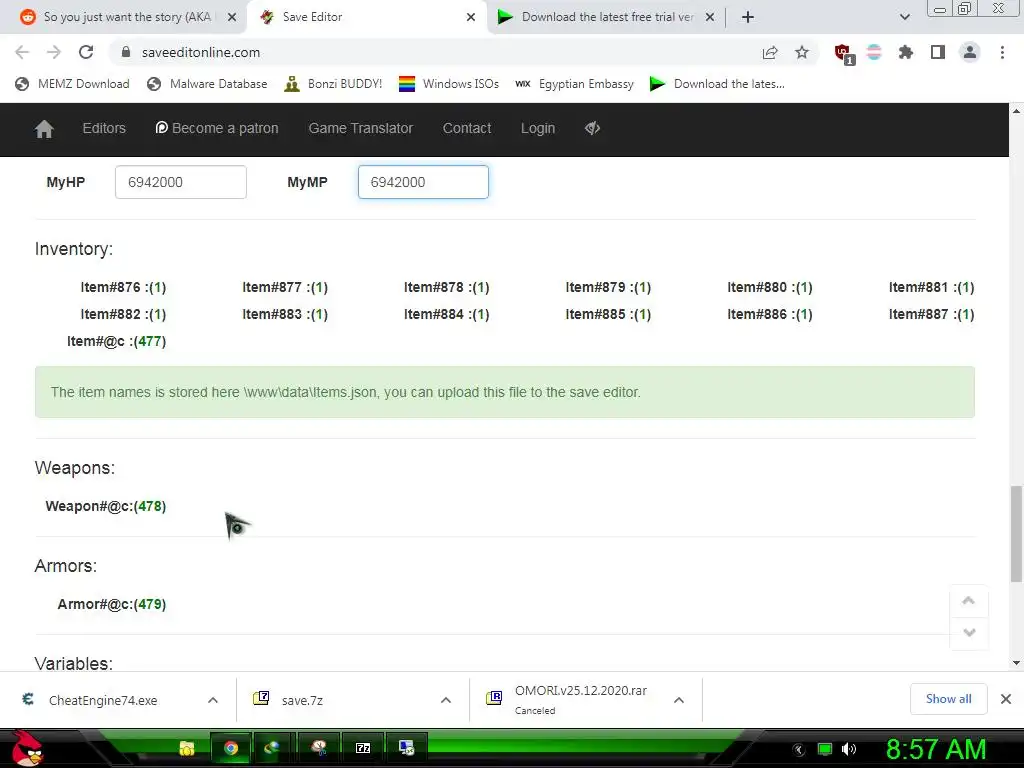
Task: Open the Chrome profile avatar
Action: pos(970,52)
